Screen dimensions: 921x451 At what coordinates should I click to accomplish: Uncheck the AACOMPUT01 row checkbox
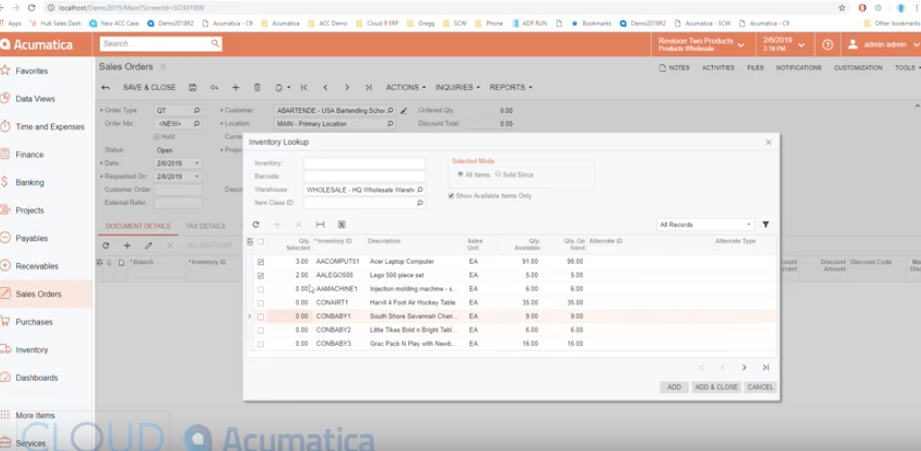coord(261,262)
